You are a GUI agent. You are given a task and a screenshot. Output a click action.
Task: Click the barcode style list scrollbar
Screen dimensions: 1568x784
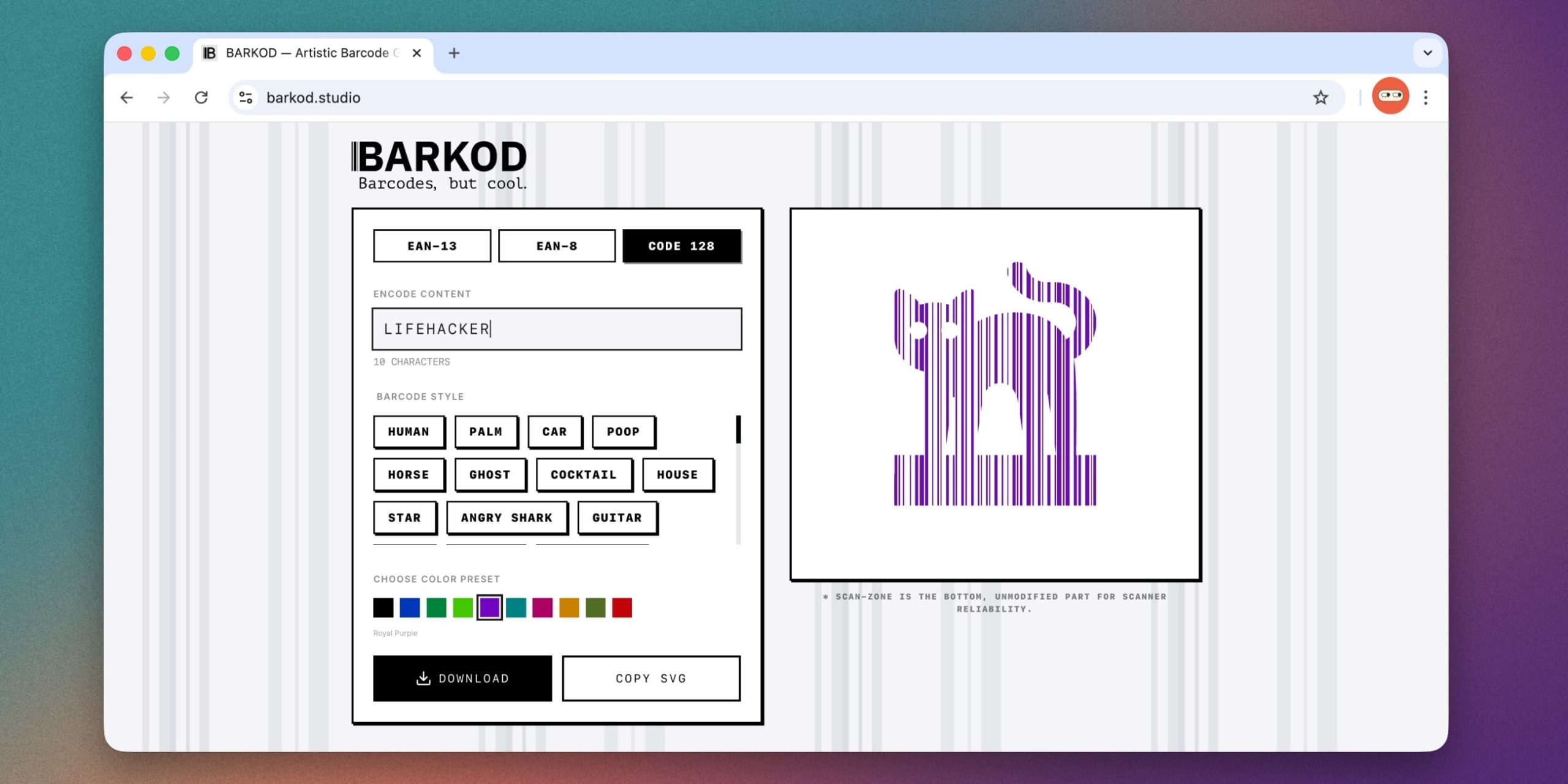tap(738, 479)
